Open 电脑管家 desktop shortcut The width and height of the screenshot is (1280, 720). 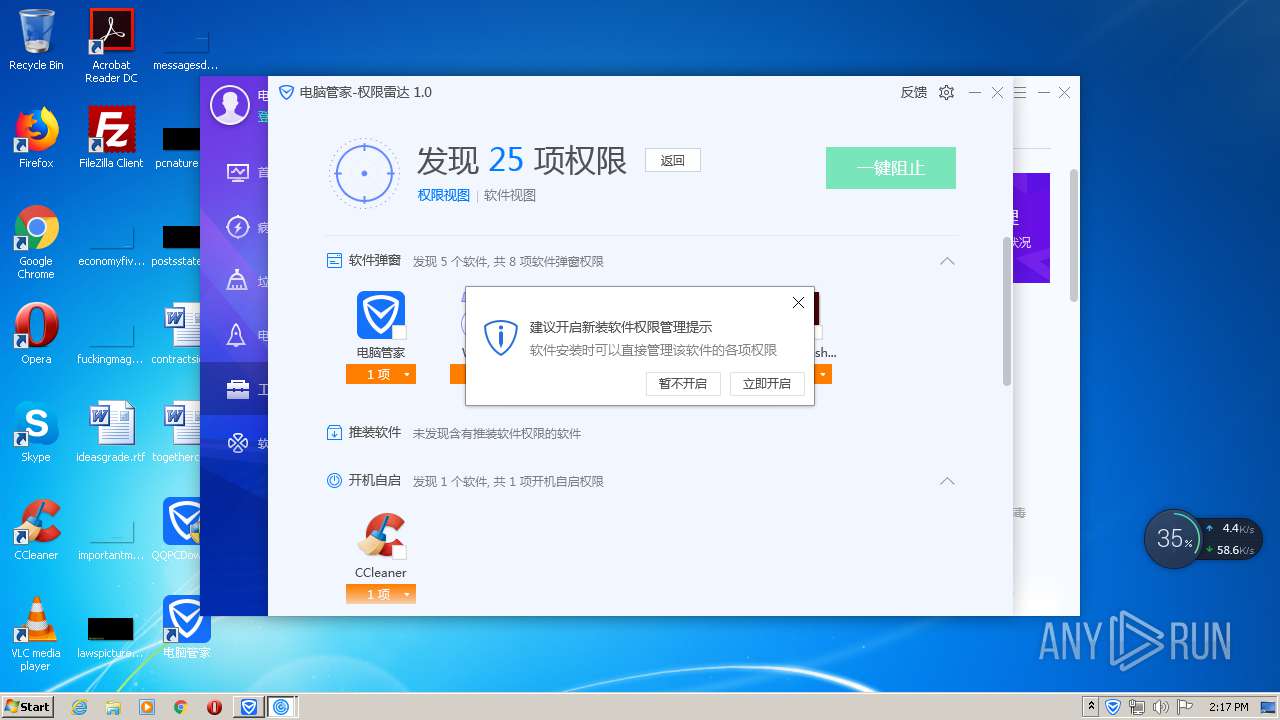186,628
